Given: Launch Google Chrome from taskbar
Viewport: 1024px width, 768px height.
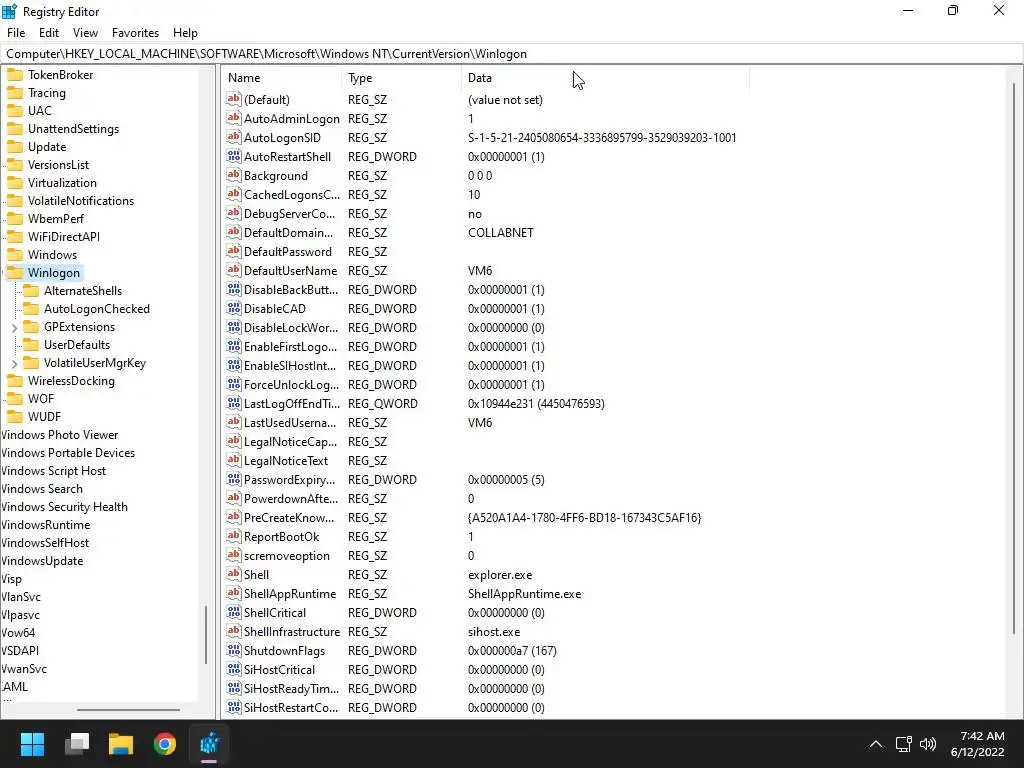Looking at the screenshot, I should point(165,744).
